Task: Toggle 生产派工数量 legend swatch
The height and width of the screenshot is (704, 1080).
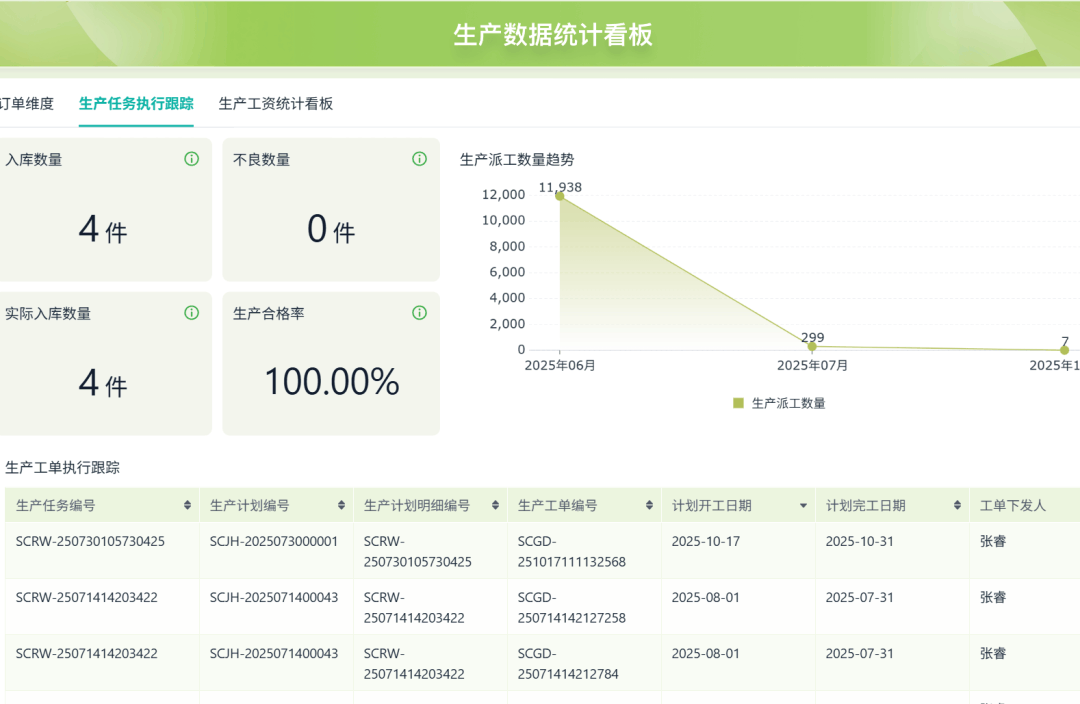Action: (x=738, y=403)
